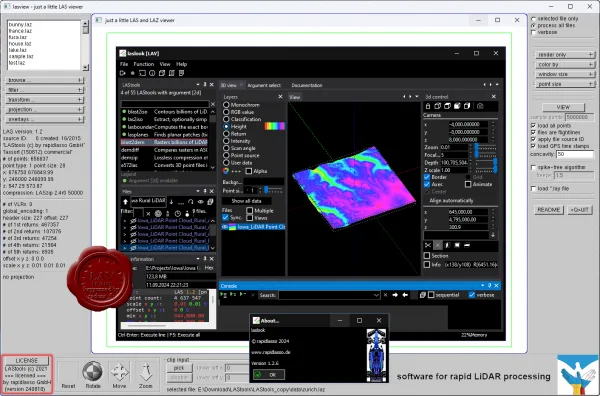600x396 pixels.
Task: Select the Monochrom layer radio button
Action: click(x=226, y=104)
